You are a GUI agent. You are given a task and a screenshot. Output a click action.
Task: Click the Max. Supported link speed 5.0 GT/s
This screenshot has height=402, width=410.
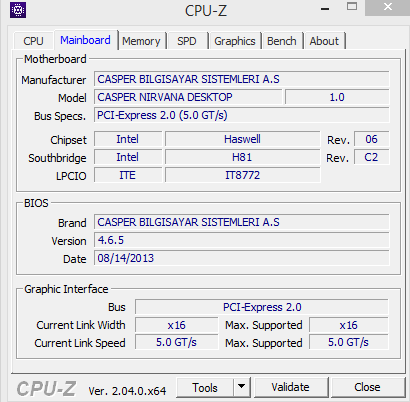(349, 342)
